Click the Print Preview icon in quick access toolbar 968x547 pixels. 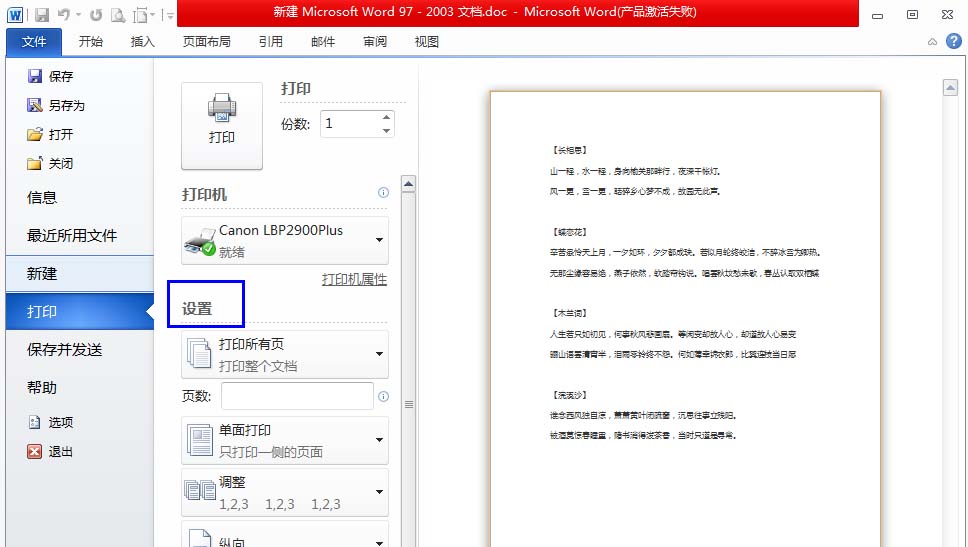point(118,15)
